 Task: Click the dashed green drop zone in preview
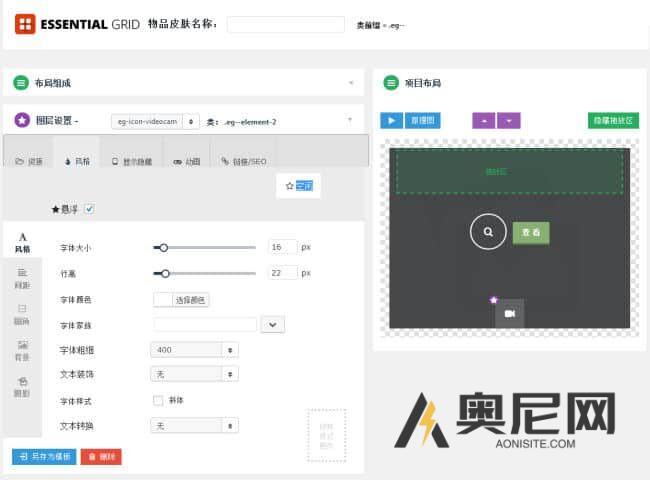pos(509,172)
